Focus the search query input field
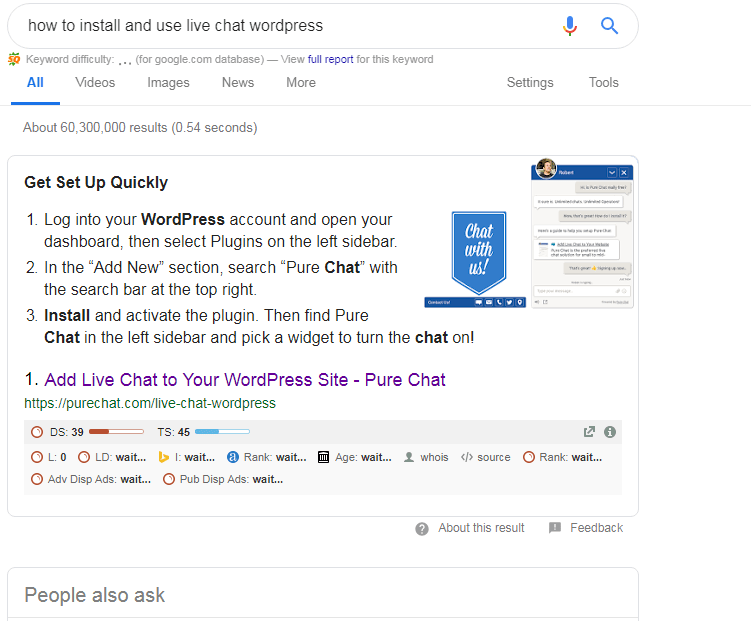751x621 pixels. pyautogui.click(x=287, y=25)
